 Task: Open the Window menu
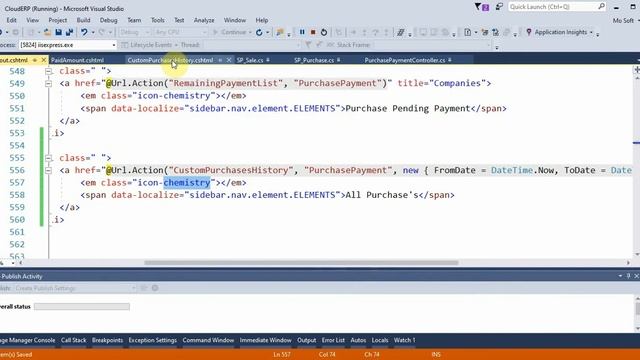[235, 20]
